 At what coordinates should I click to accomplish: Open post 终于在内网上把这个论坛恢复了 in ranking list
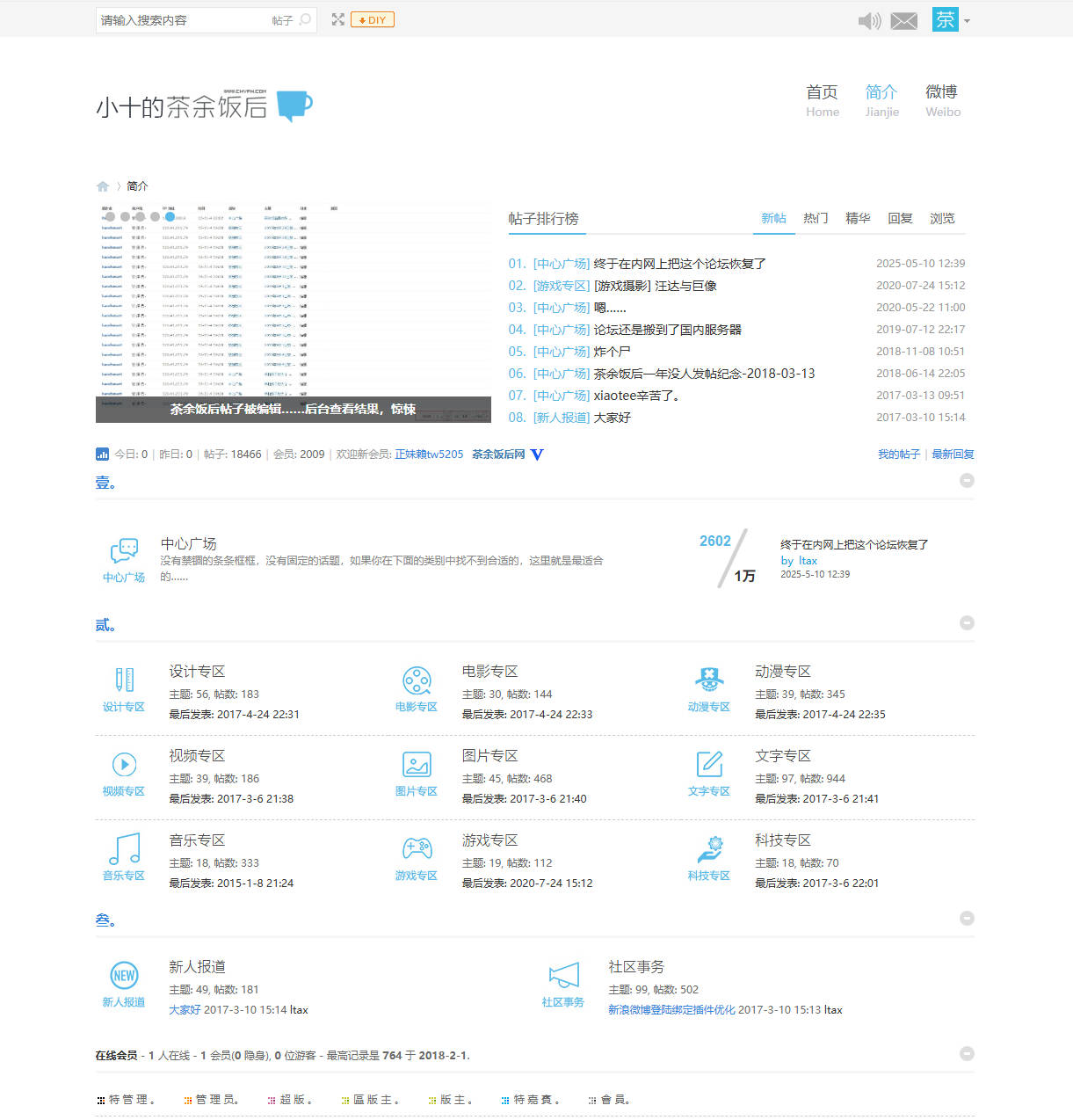pyautogui.click(x=680, y=264)
